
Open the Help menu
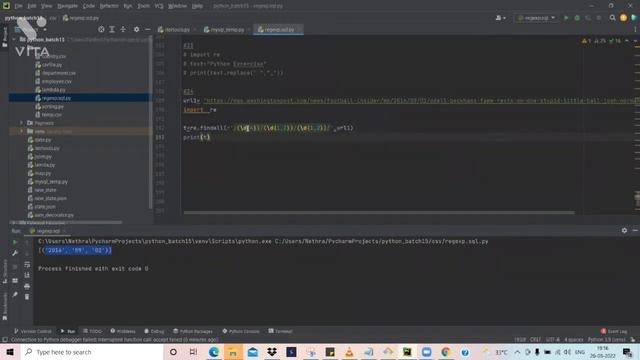click(x=197, y=6)
